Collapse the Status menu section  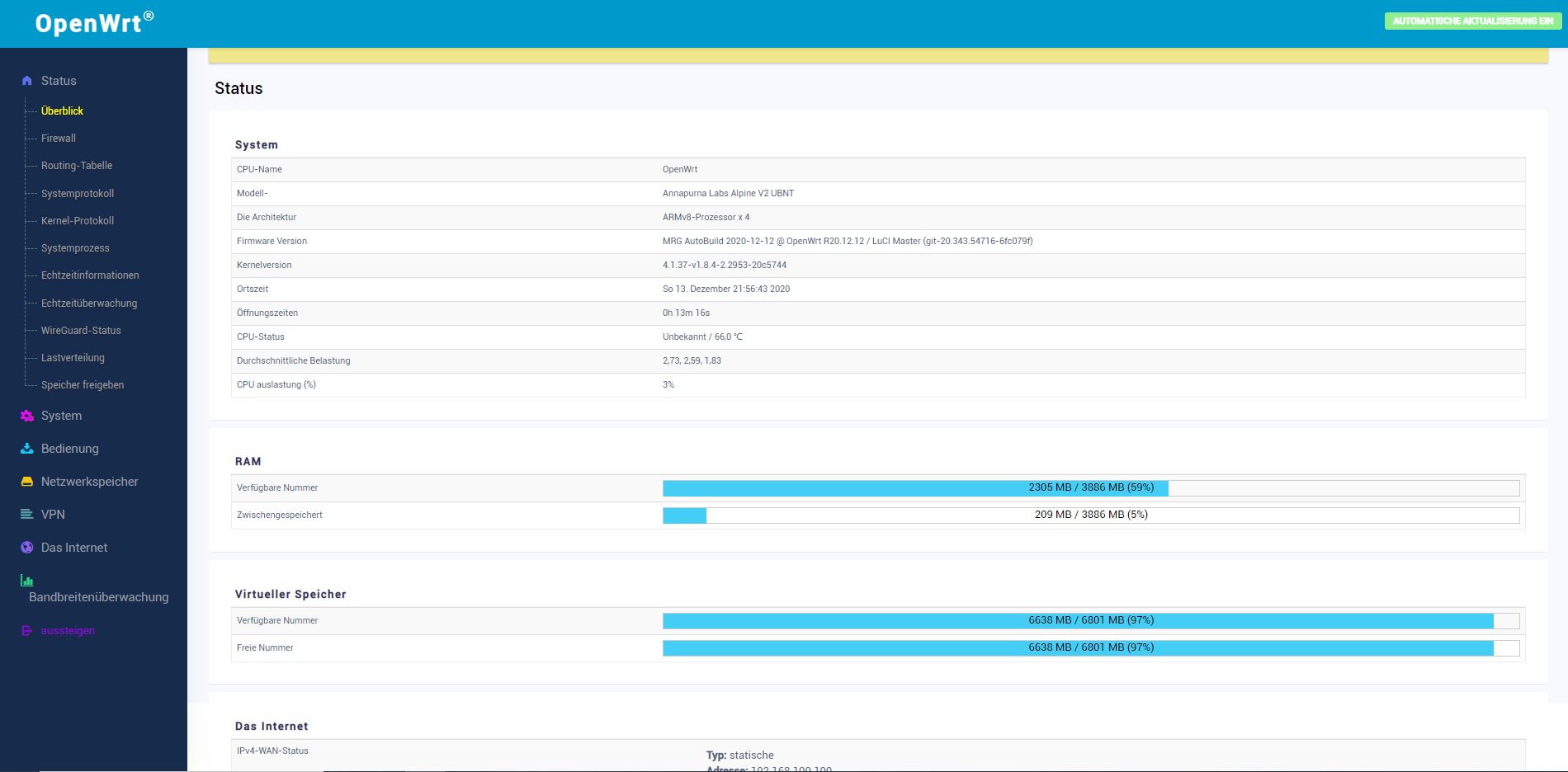59,80
